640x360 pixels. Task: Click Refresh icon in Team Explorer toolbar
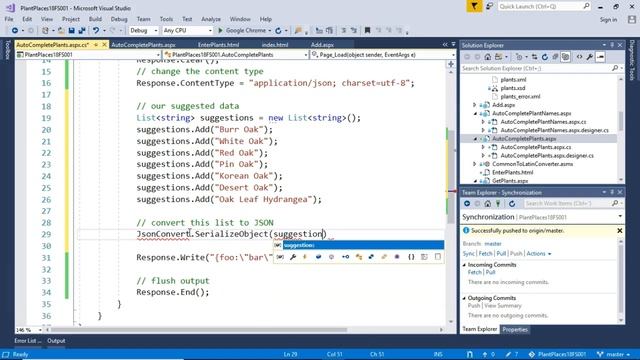(512, 203)
